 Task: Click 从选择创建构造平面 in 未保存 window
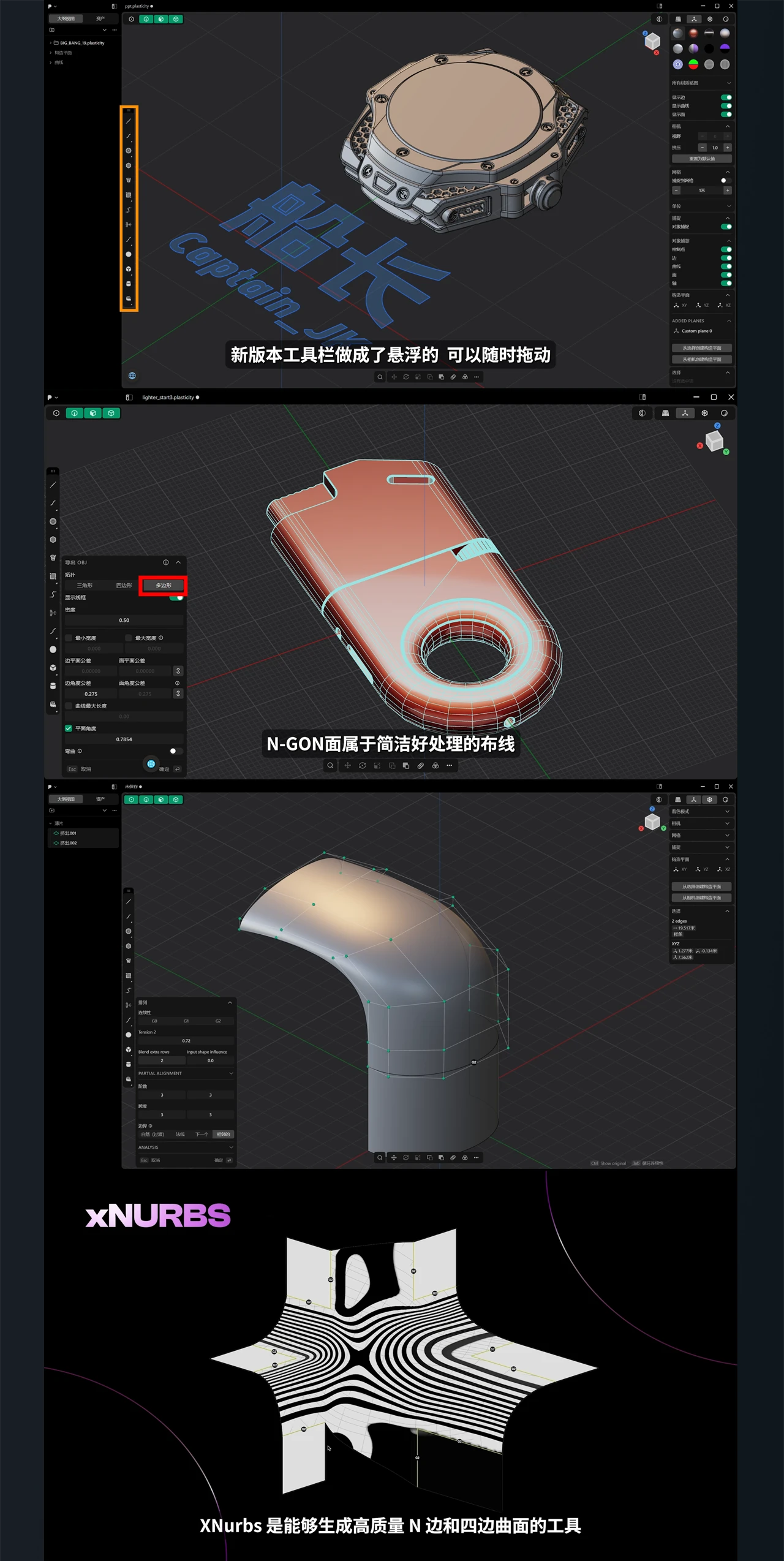point(702,886)
